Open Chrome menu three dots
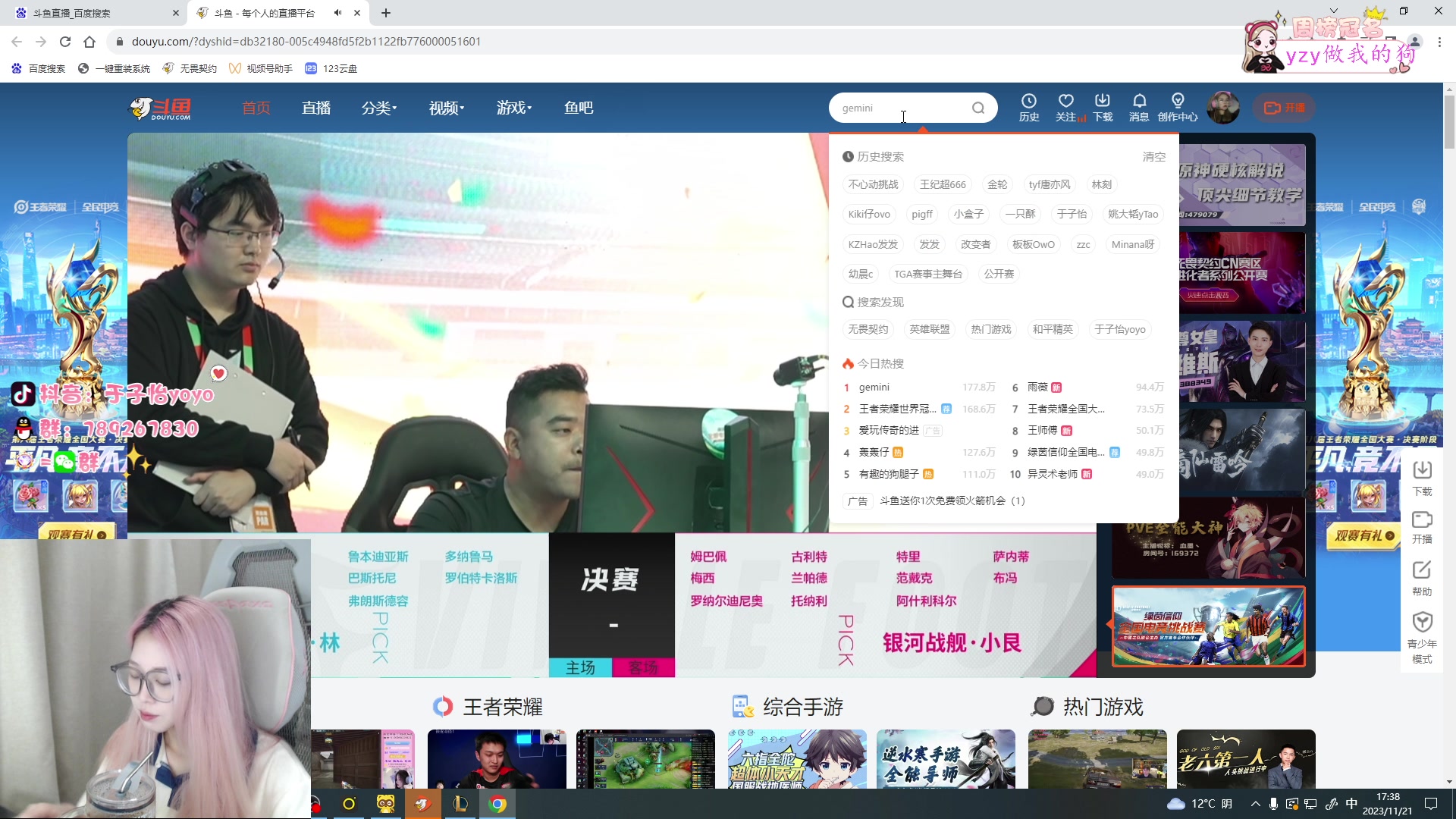 (1439, 42)
